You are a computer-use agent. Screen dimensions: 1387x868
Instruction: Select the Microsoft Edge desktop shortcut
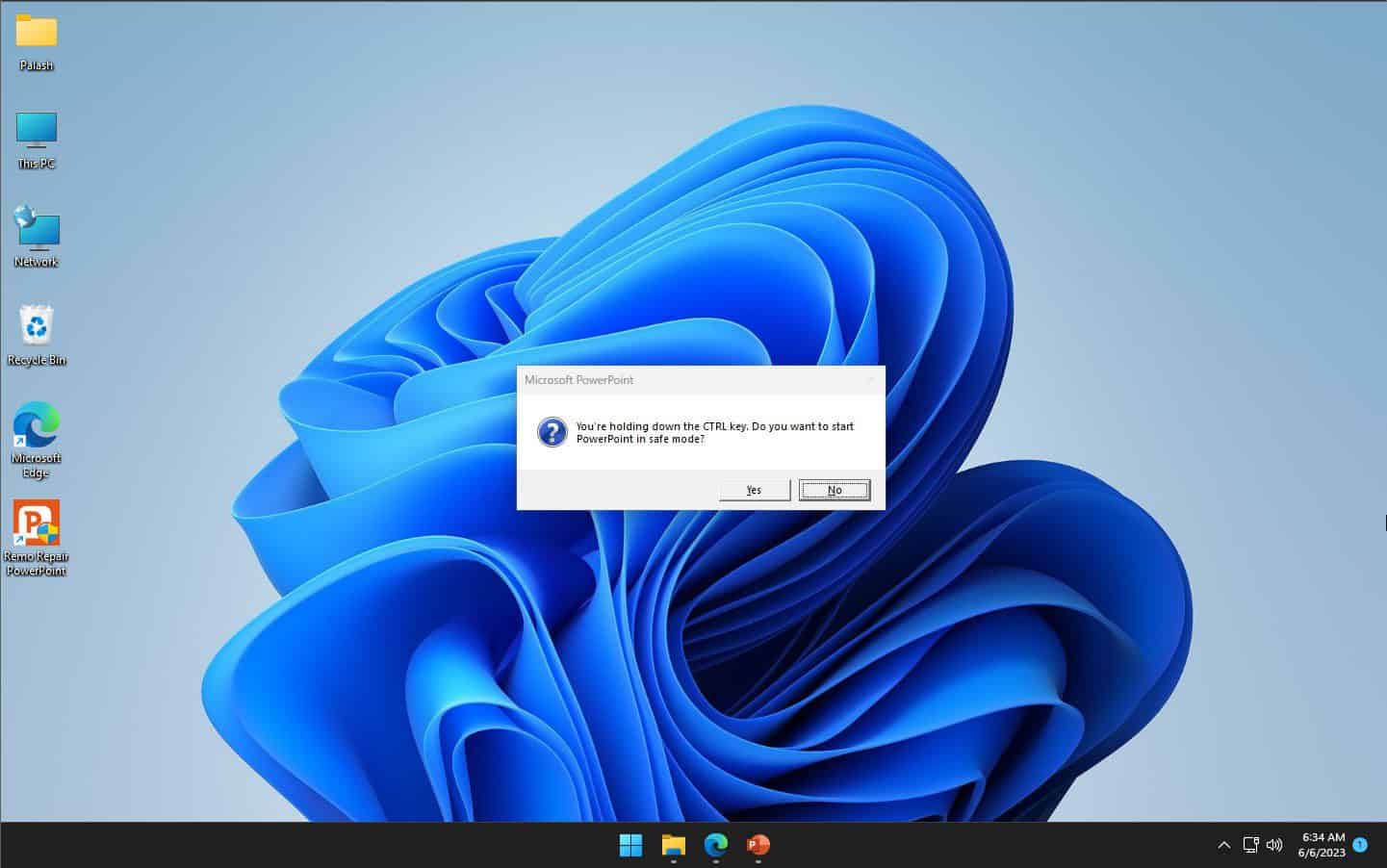point(37,440)
